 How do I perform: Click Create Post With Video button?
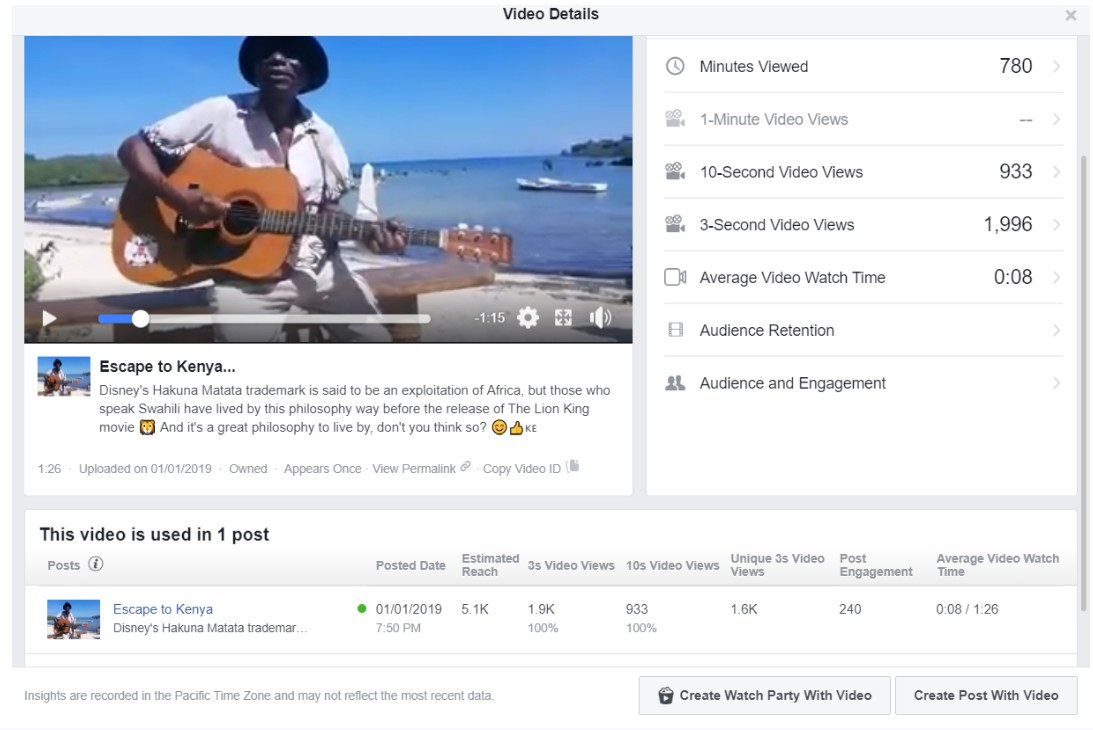pyautogui.click(x=985, y=695)
